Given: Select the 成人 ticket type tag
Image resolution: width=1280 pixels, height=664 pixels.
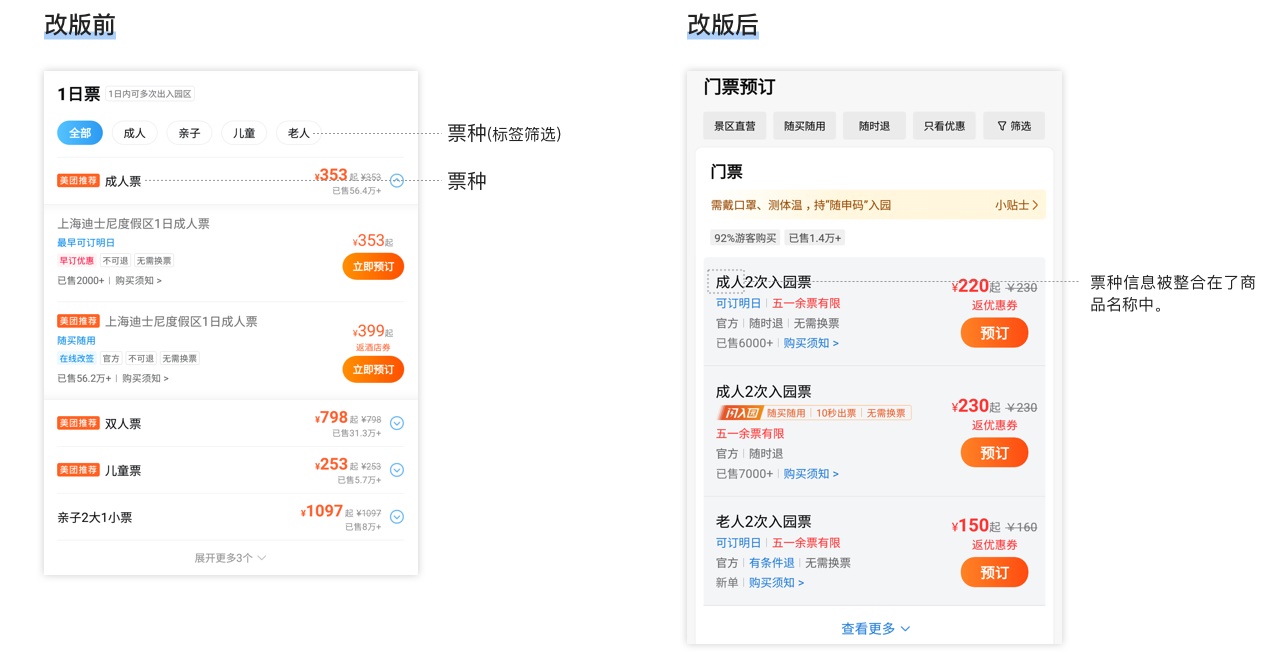Looking at the screenshot, I should 134,132.
